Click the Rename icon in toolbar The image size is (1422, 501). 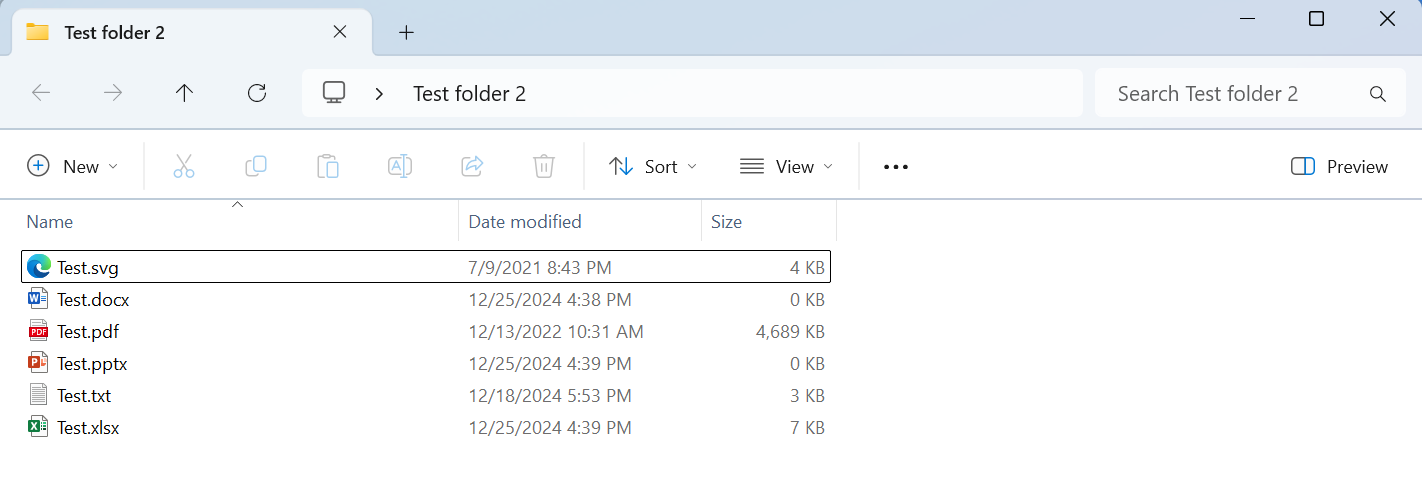pos(400,167)
